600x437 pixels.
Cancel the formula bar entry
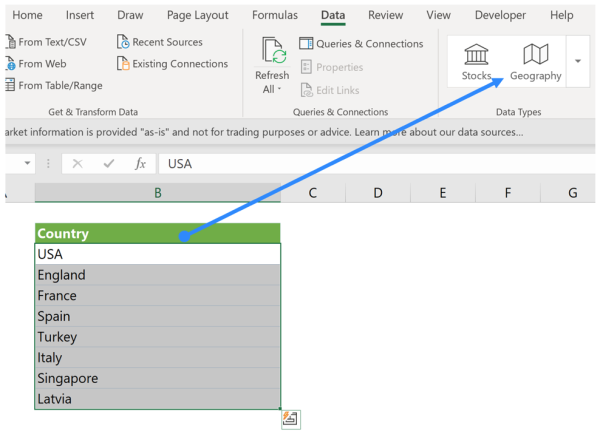[78, 164]
